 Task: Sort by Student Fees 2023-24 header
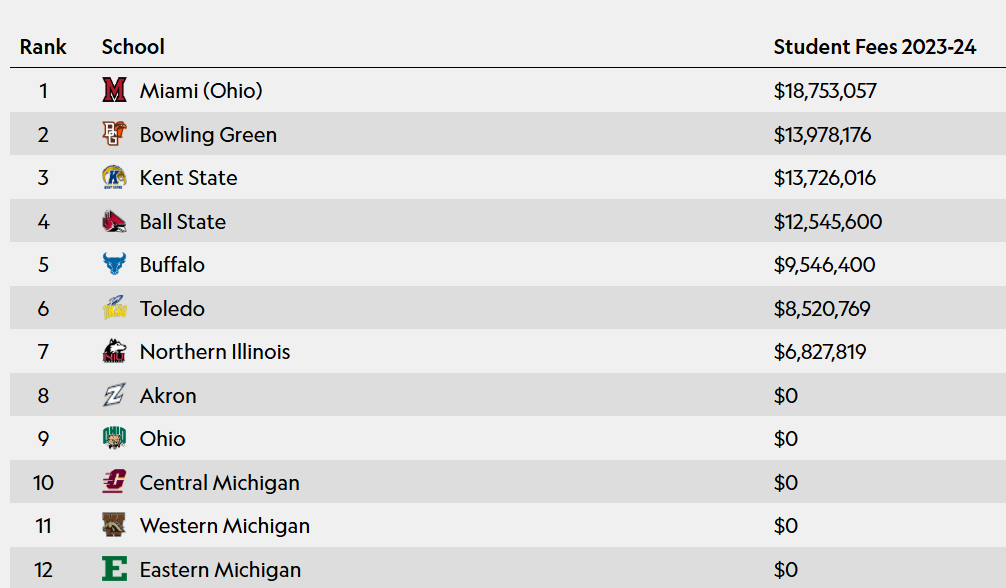point(874,47)
